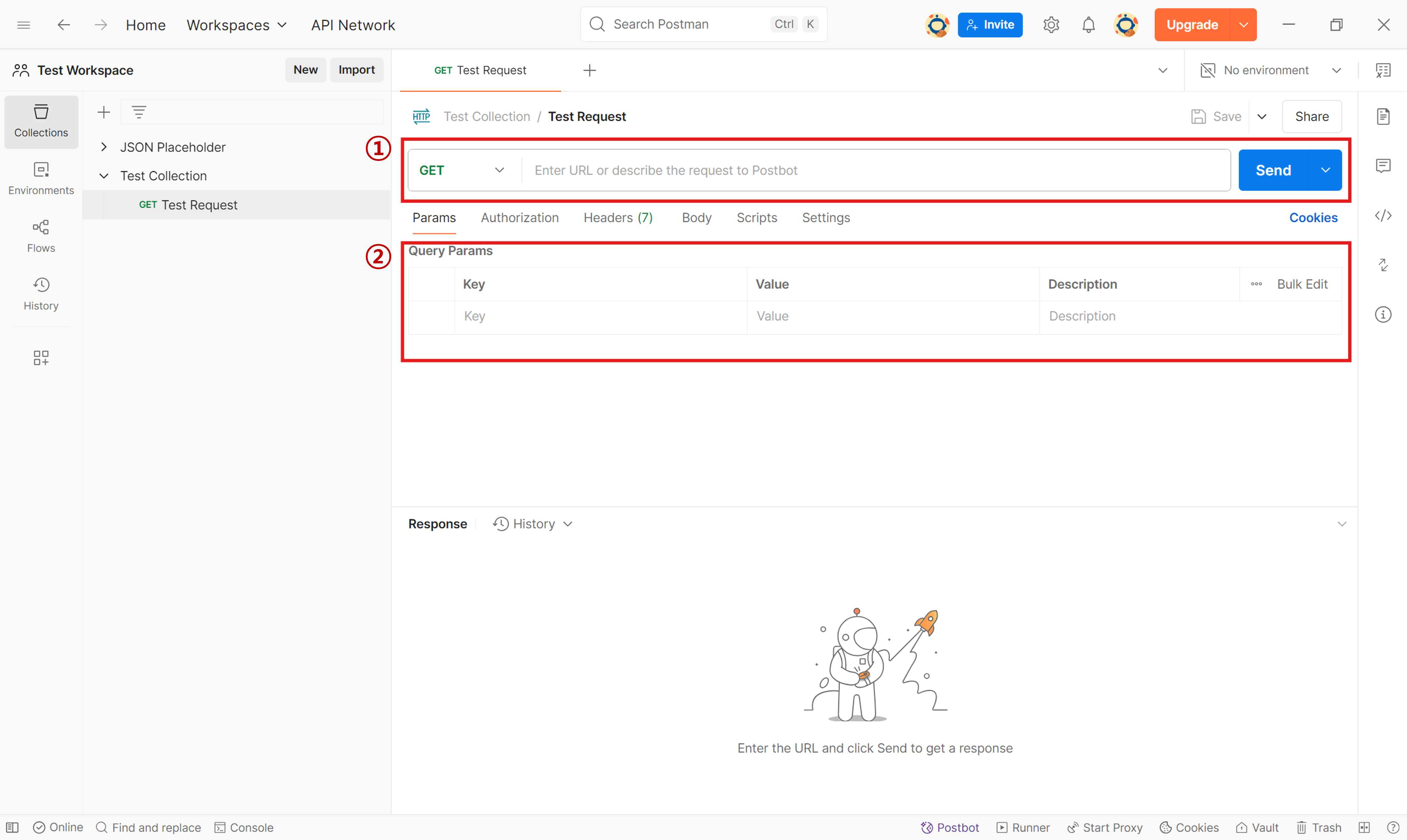The width and height of the screenshot is (1407, 840).
Task: Click the team avatar left of Invite
Action: click(937, 25)
